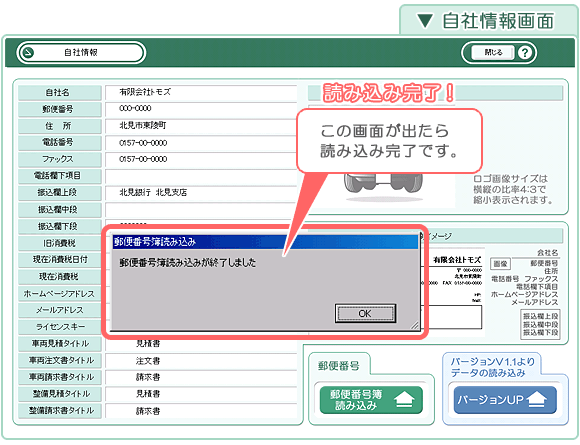This screenshot has width=580, height=445.
Task: Click OK in the postal code dialog
Action: [365, 313]
